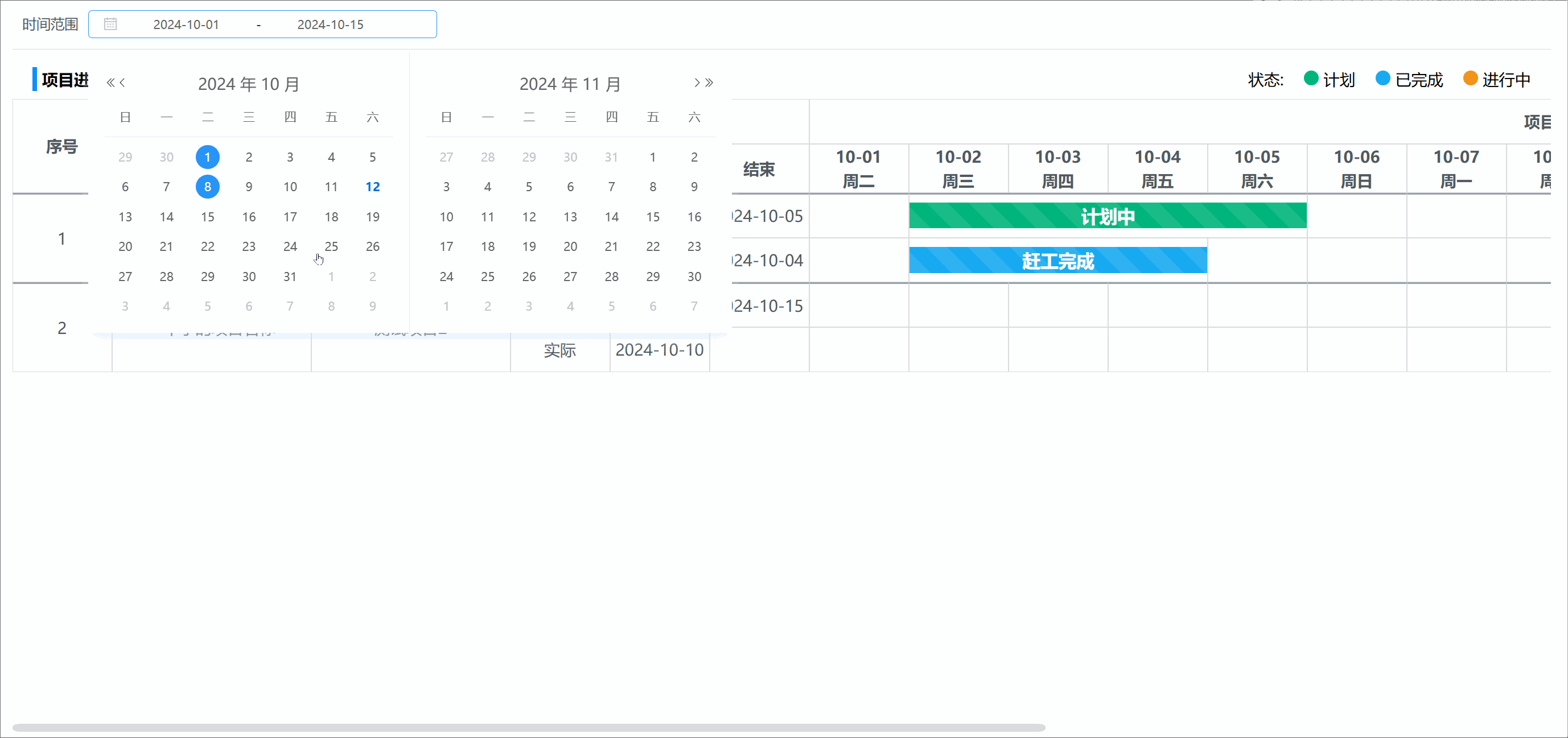Screen dimensions: 1568x738
Task: Click the 结束 column header
Action: 759,169
